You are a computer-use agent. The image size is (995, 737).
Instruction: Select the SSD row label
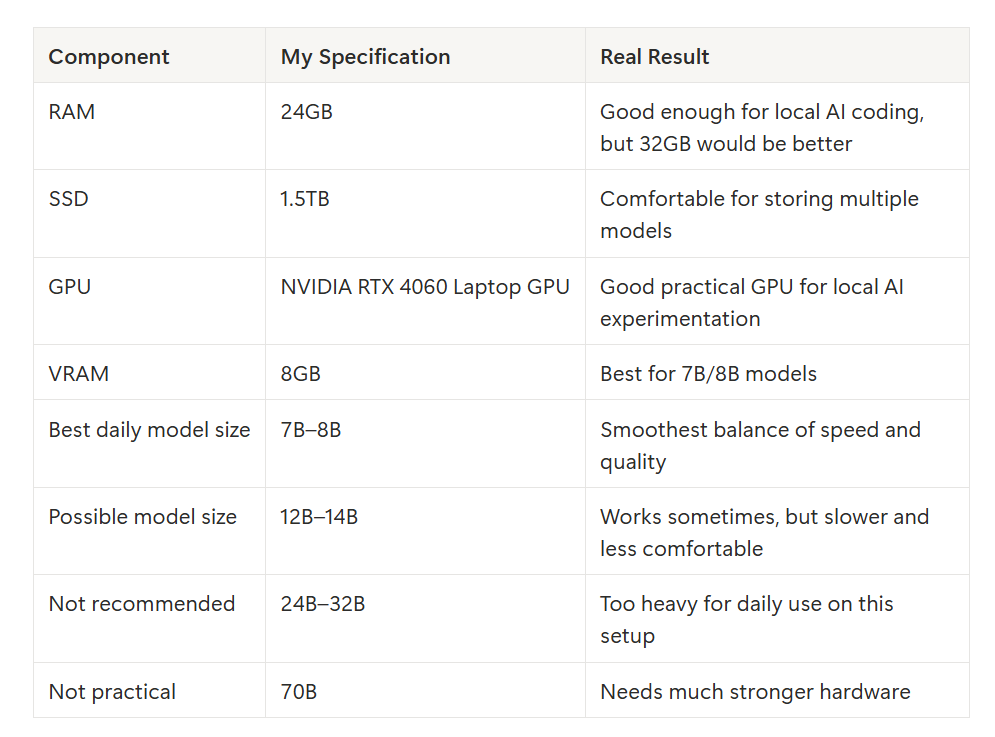click(x=69, y=199)
